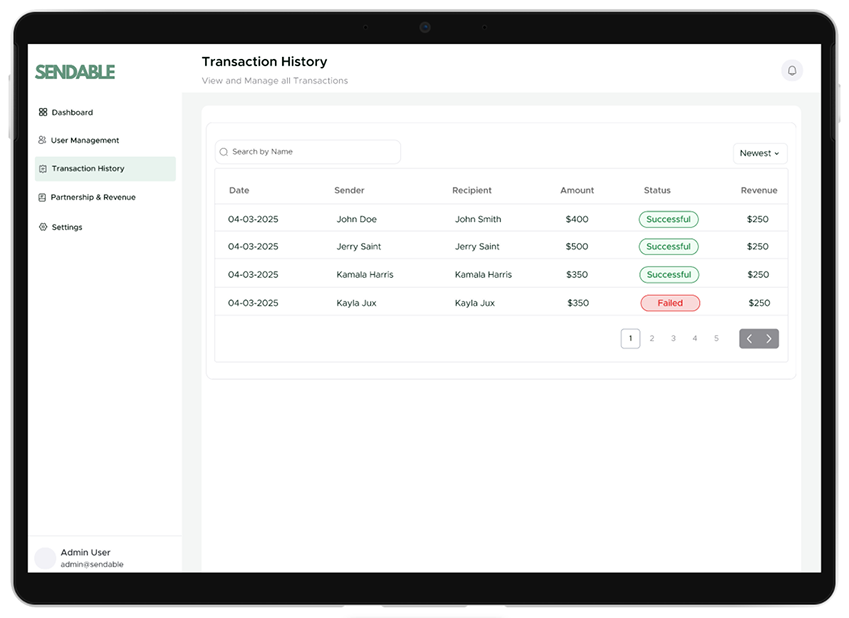Image resolution: width=849 pixels, height=618 pixels.
Task: Click the User Management icon
Action: pyautogui.click(x=43, y=140)
